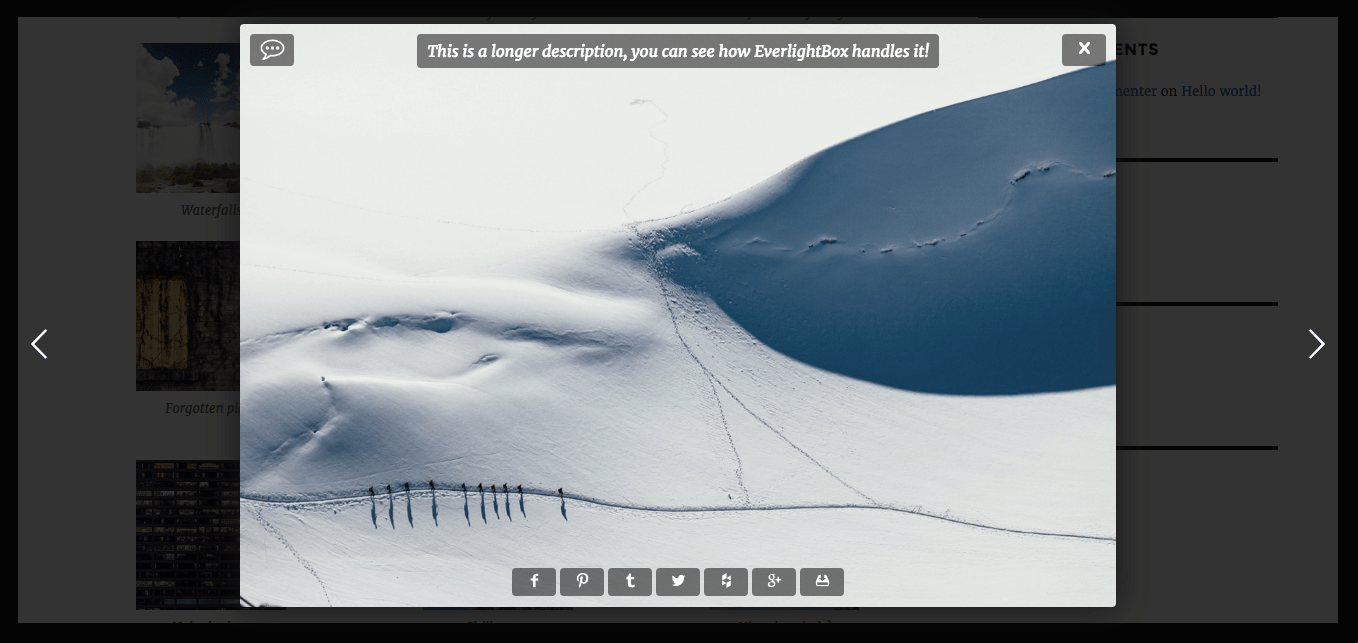Image resolution: width=1358 pixels, height=643 pixels.
Task: Go to the previous image arrow
Action: pos(39,344)
